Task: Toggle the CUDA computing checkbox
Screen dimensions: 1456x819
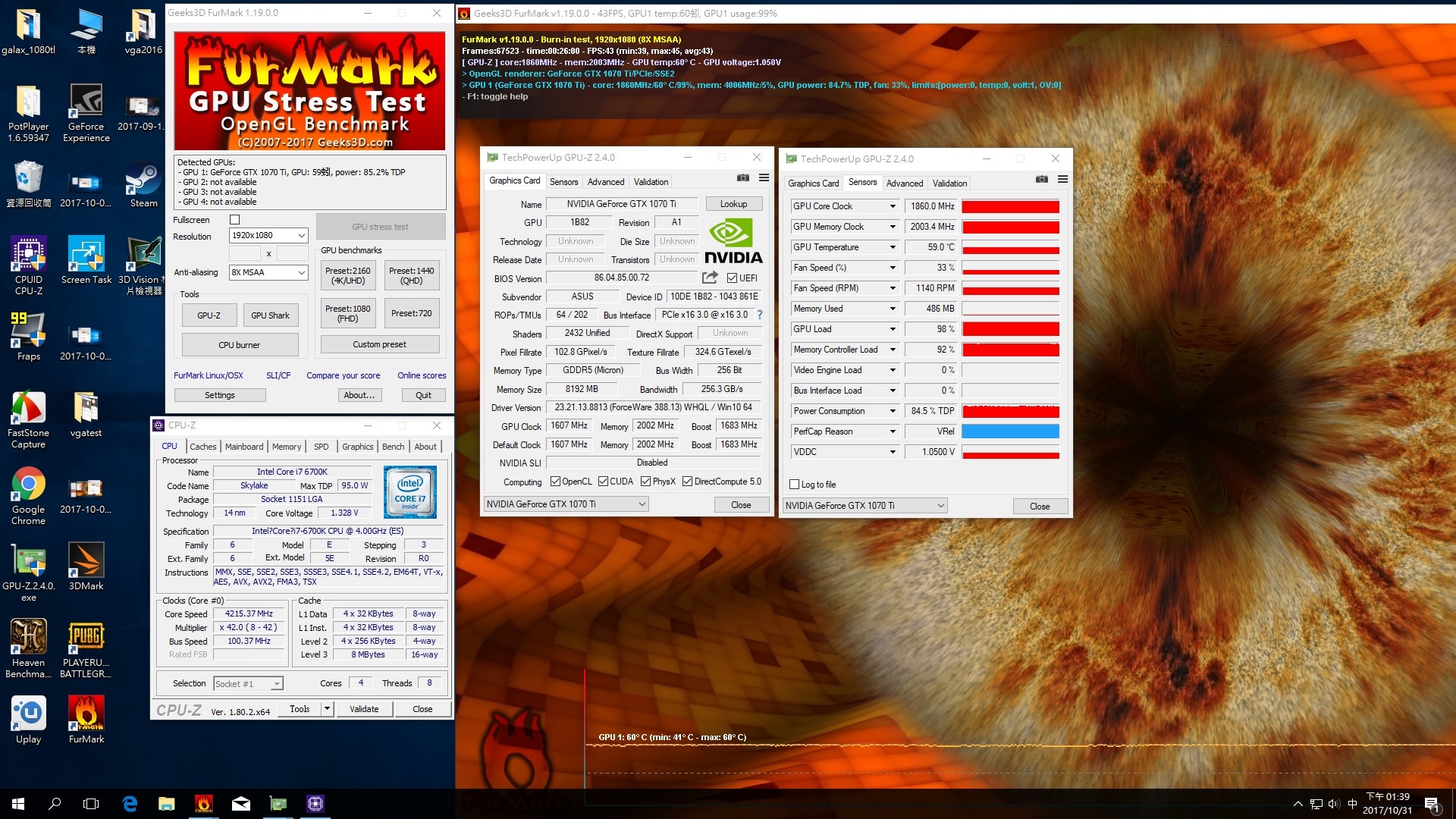Action: 603,482
